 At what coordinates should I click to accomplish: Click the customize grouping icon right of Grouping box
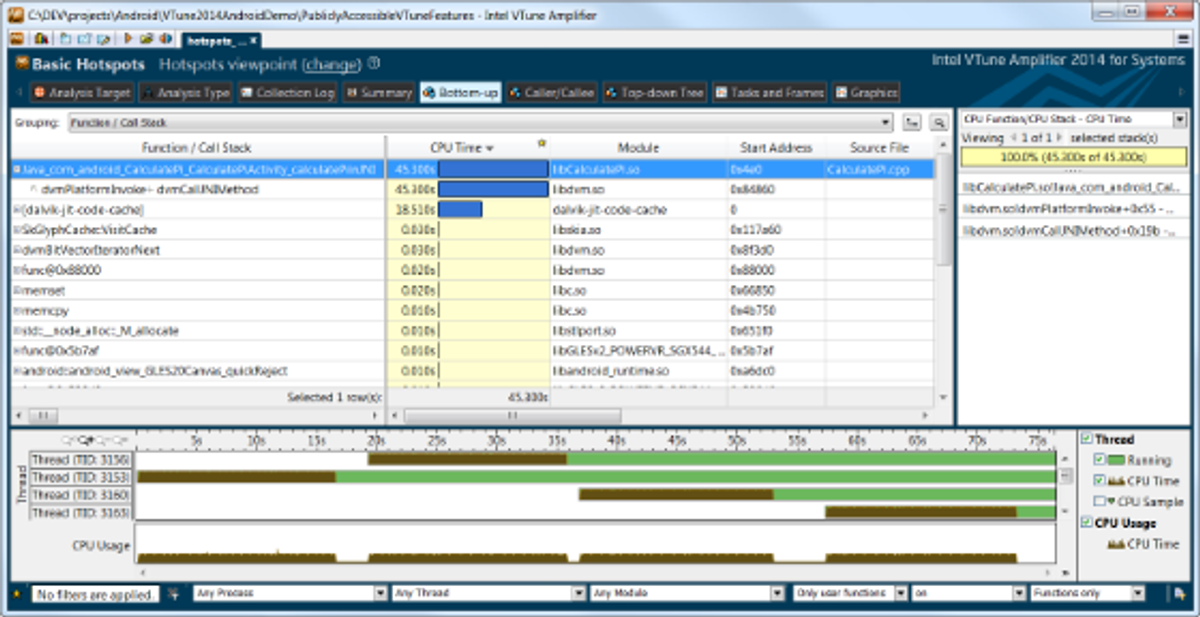click(x=911, y=122)
